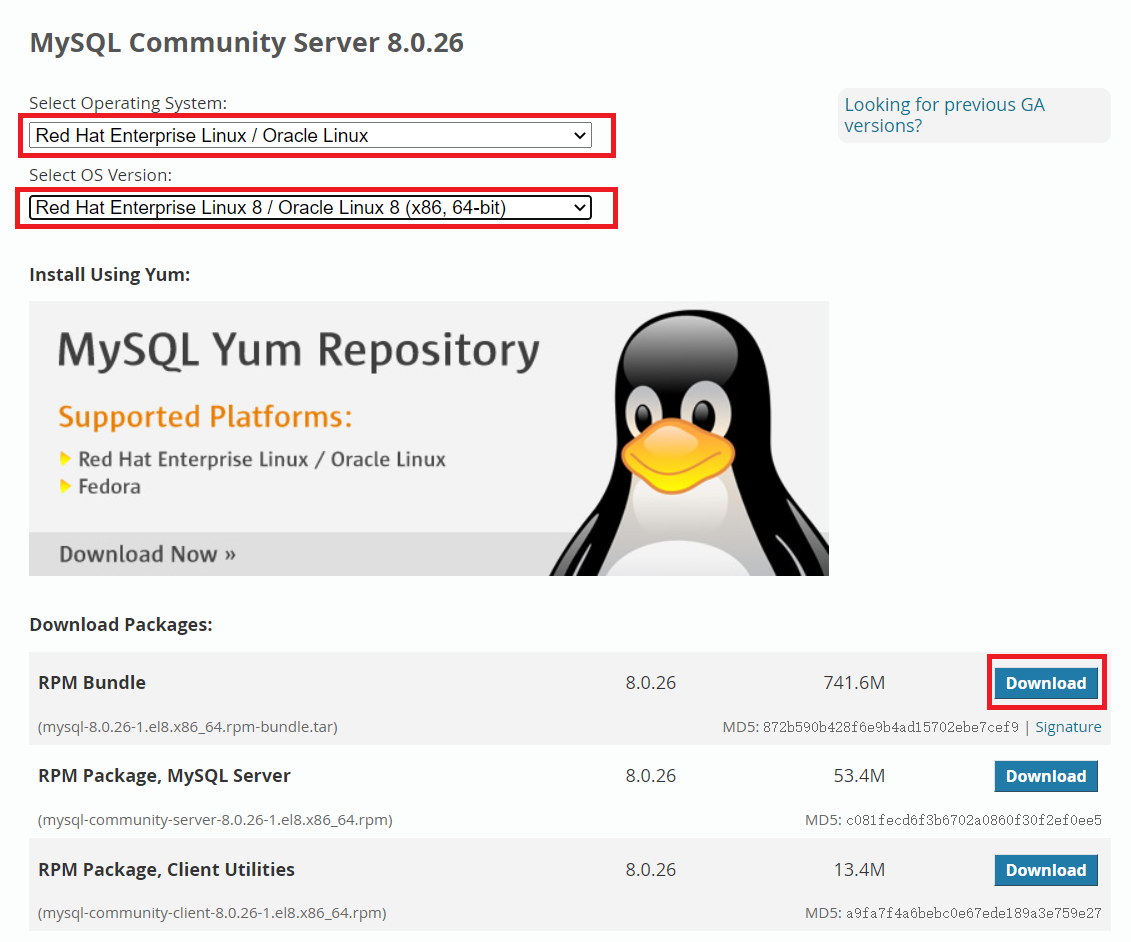Click the OS Version dropdown arrow
The width and height of the screenshot is (1131, 942).
point(581,207)
